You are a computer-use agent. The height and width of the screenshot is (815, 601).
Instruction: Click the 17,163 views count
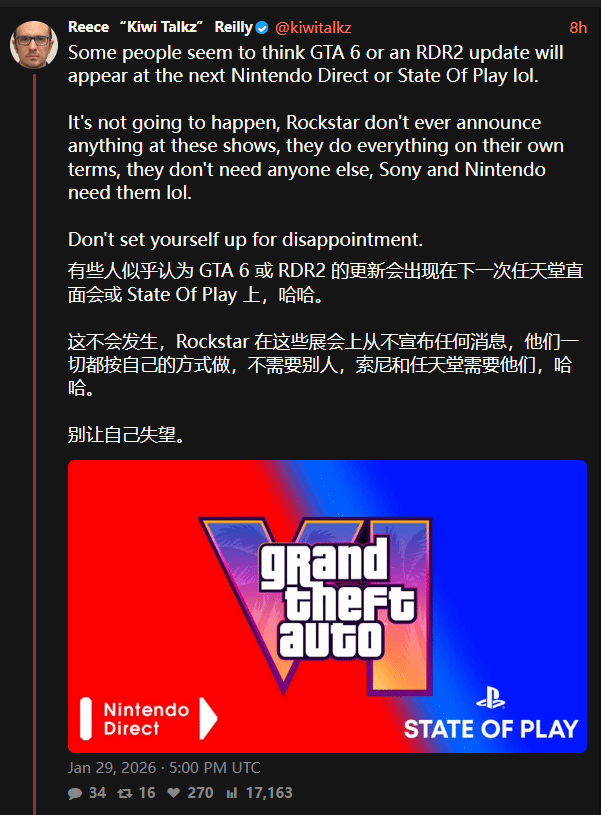pyautogui.click(x=269, y=793)
